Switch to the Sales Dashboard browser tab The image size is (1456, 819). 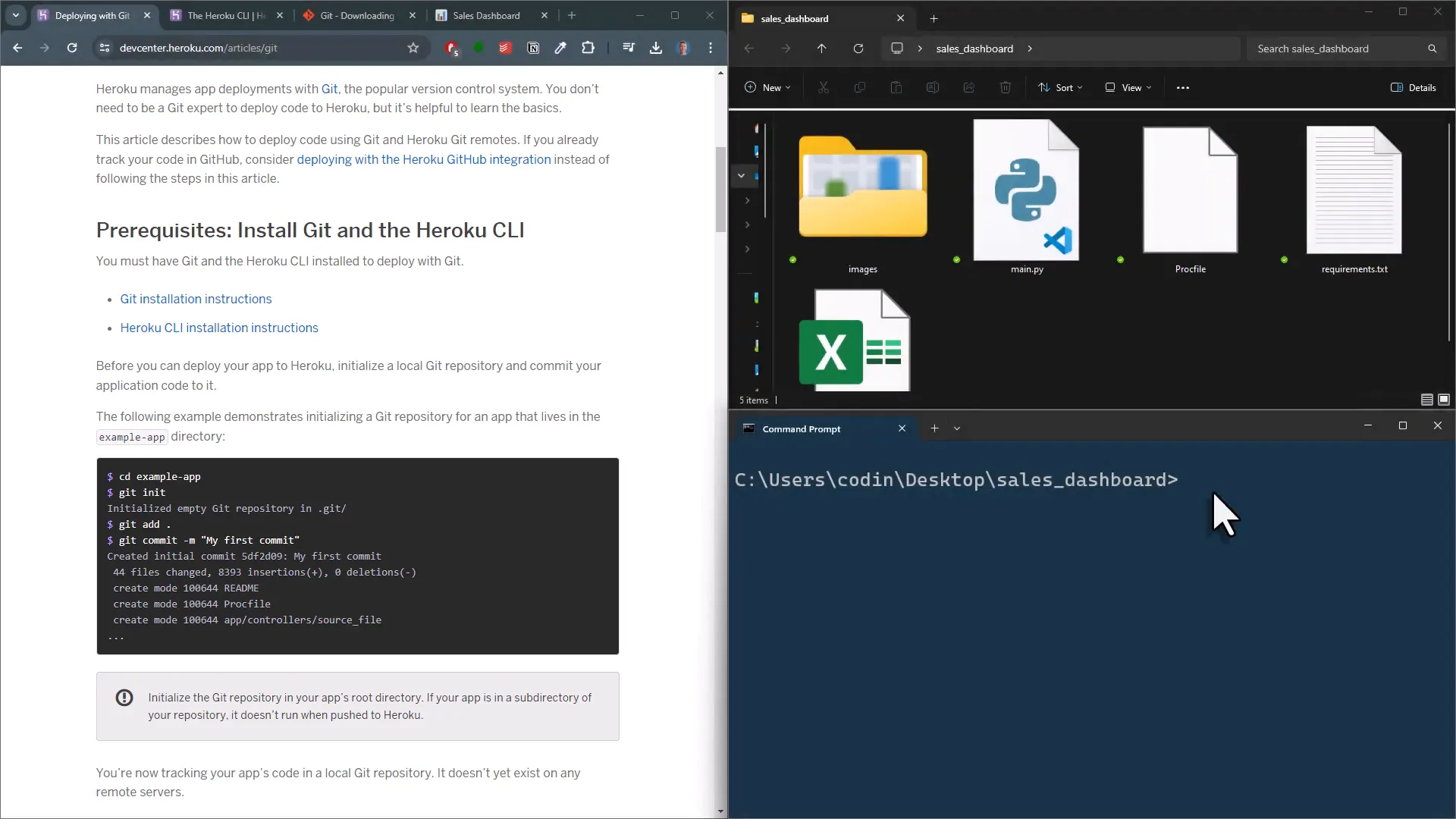pos(485,15)
